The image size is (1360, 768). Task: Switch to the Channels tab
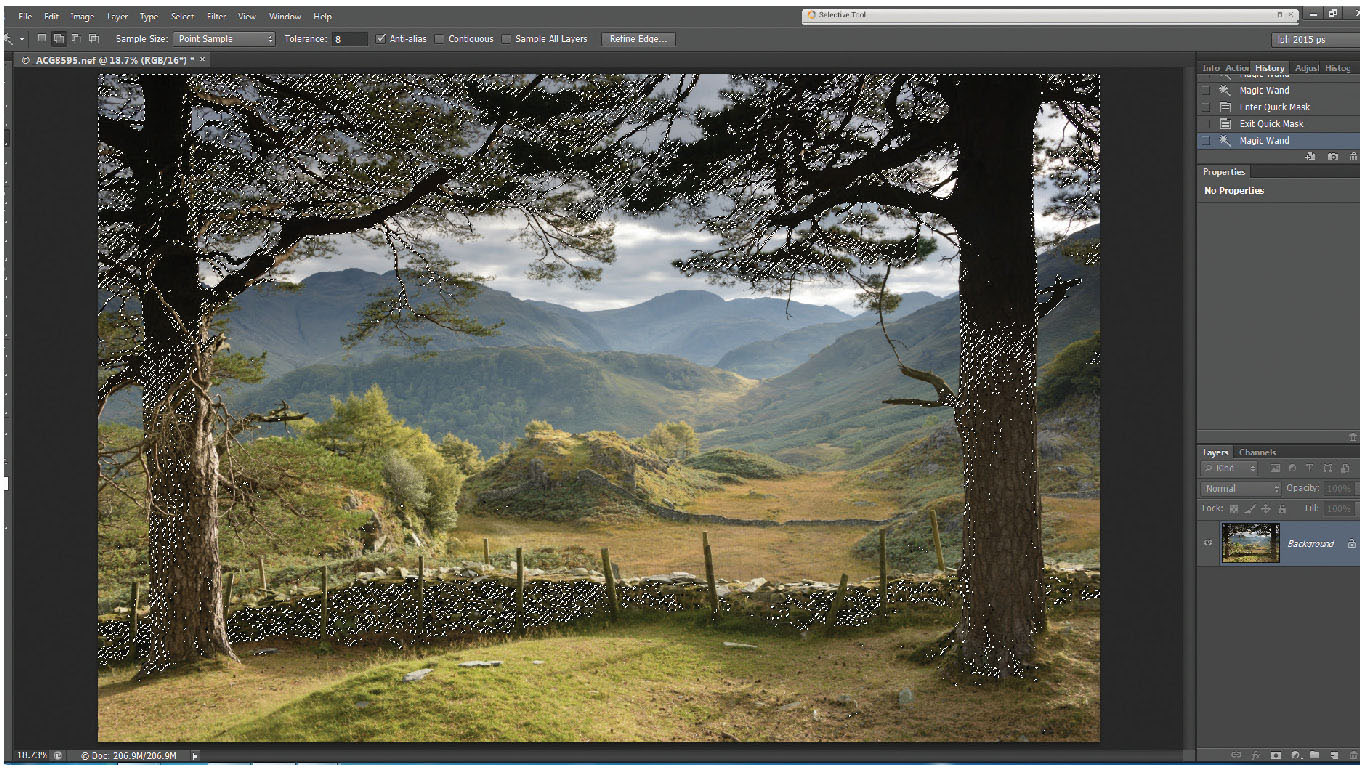tap(1258, 453)
